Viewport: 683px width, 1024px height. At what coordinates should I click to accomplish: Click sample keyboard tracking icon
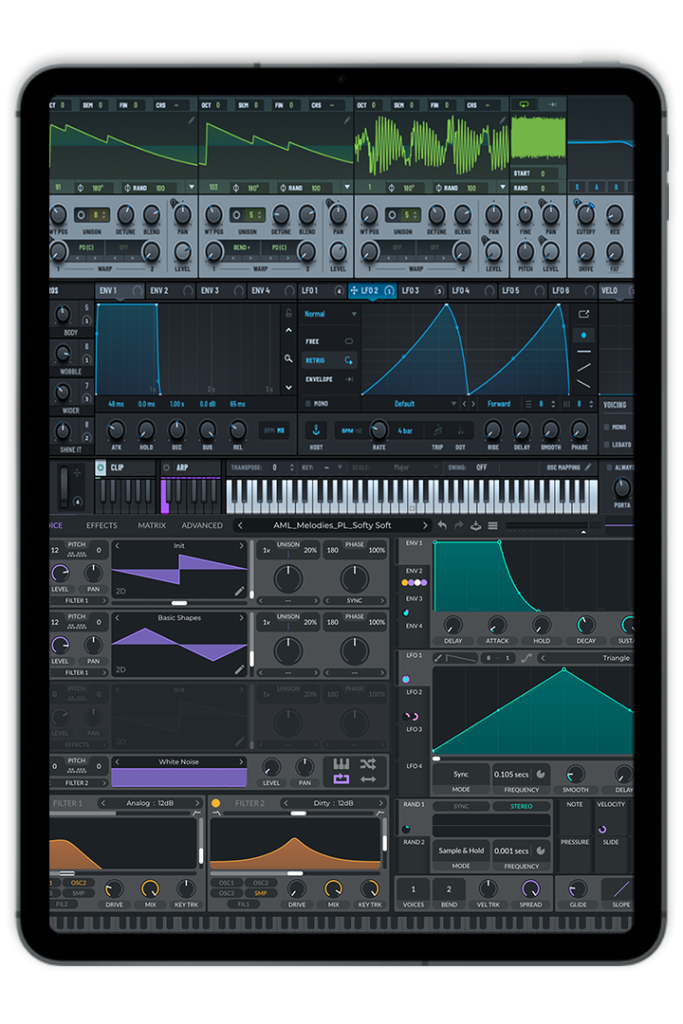point(341,763)
